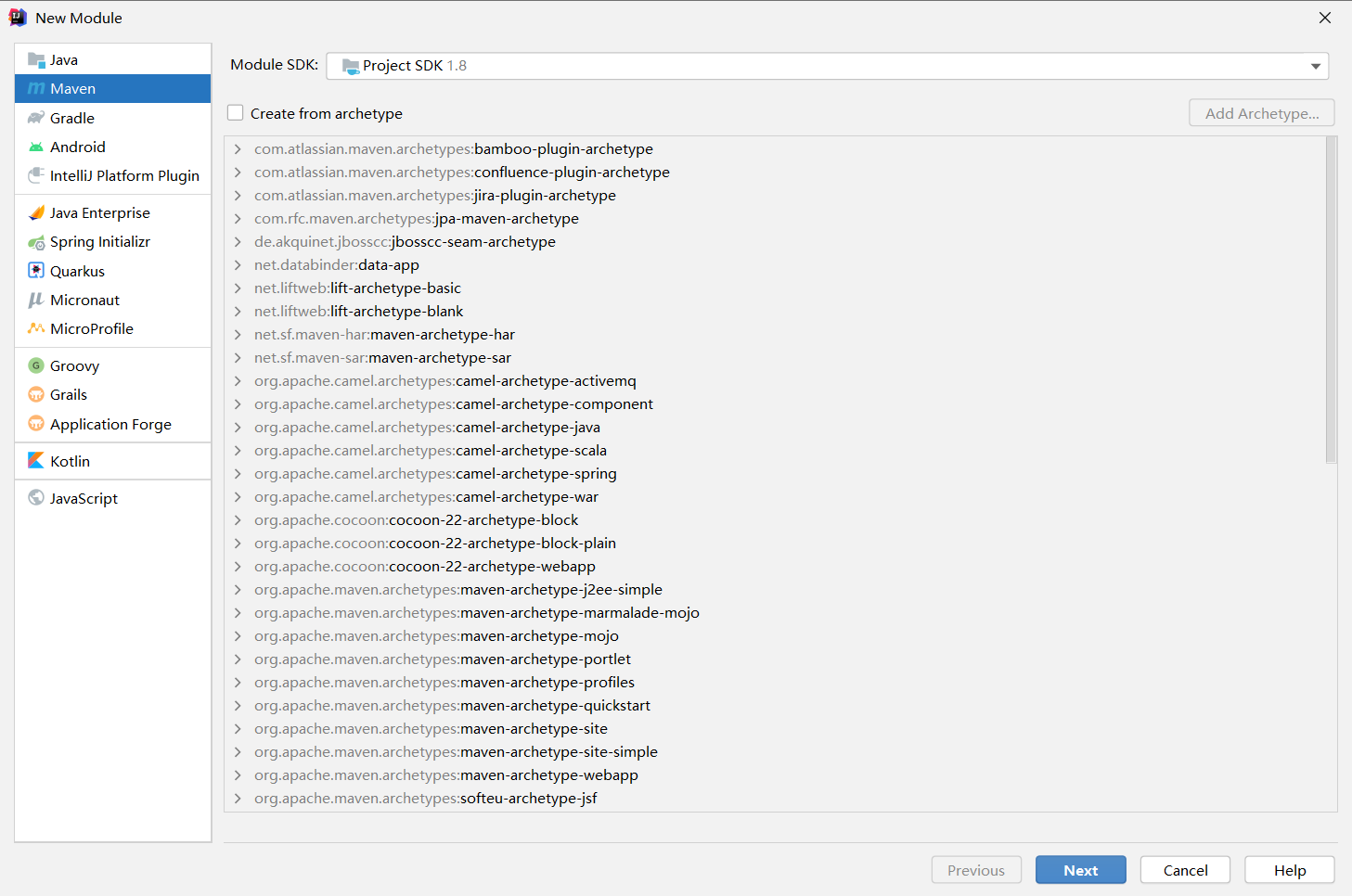Click the Cancel button
The width and height of the screenshot is (1352, 896).
pyautogui.click(x=1186, y=870)
